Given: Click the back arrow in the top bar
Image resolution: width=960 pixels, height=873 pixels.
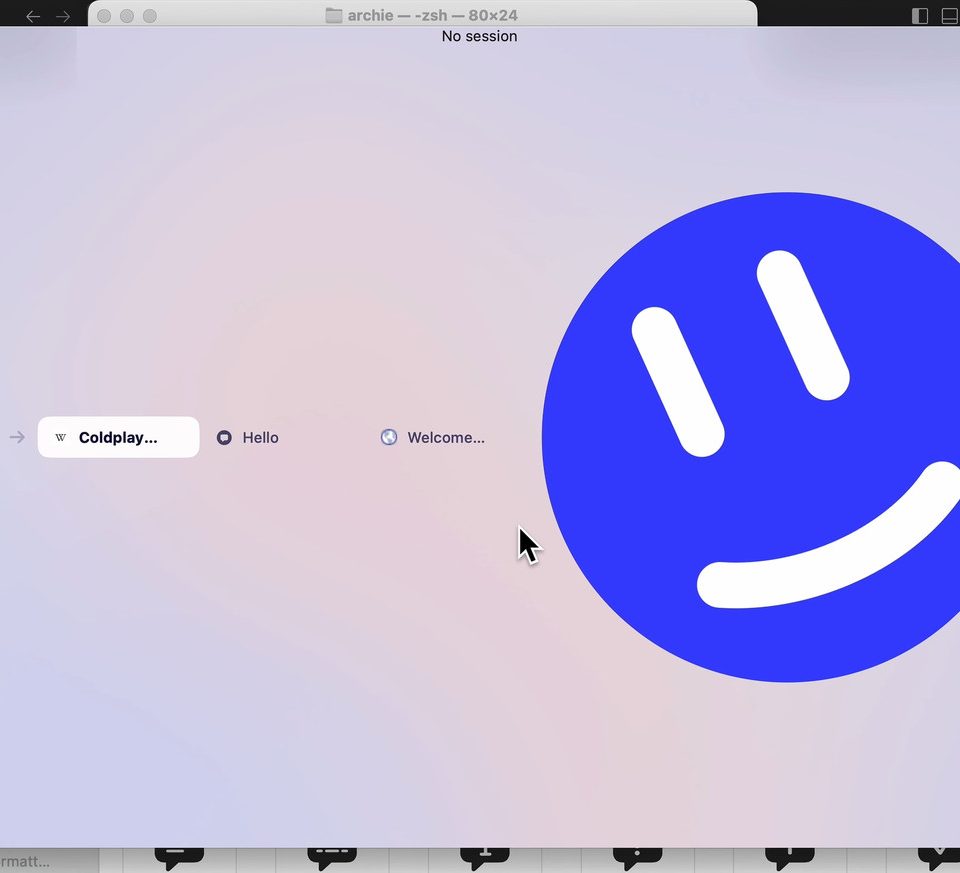Looking at the screenshot, I should click(x=33, y=16).
